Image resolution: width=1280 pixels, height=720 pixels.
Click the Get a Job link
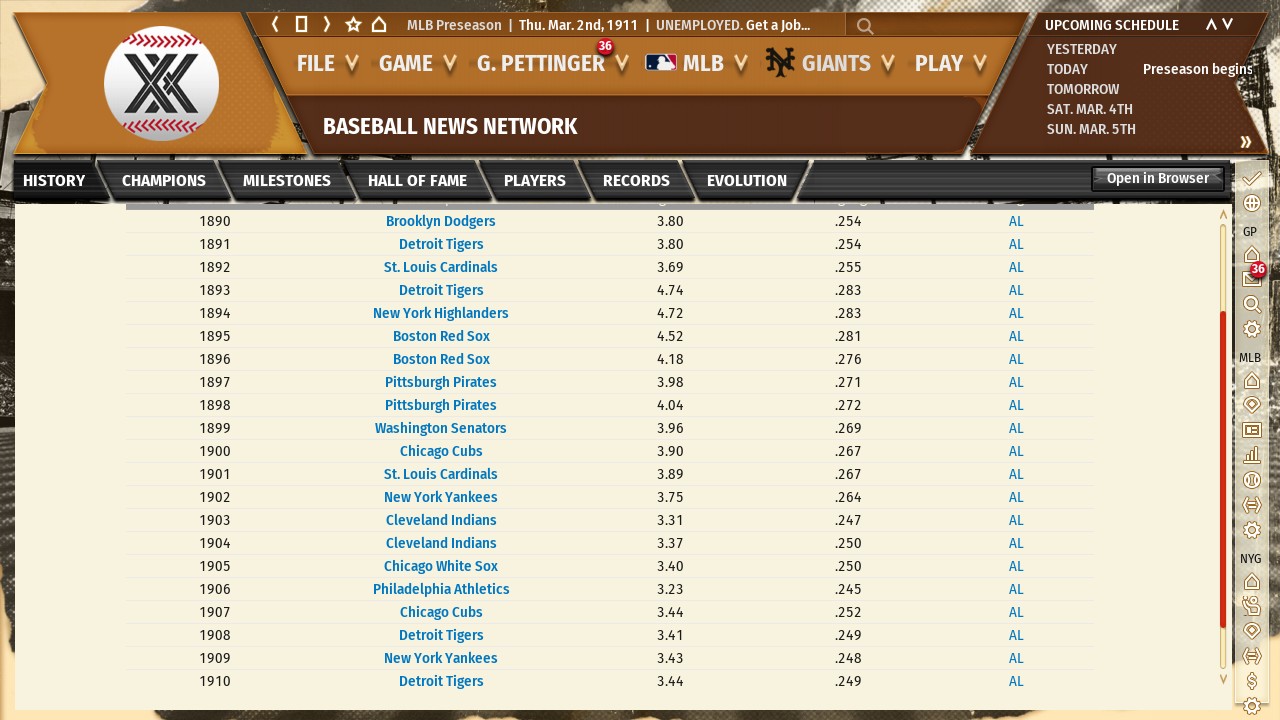click(x=778, y=26)
